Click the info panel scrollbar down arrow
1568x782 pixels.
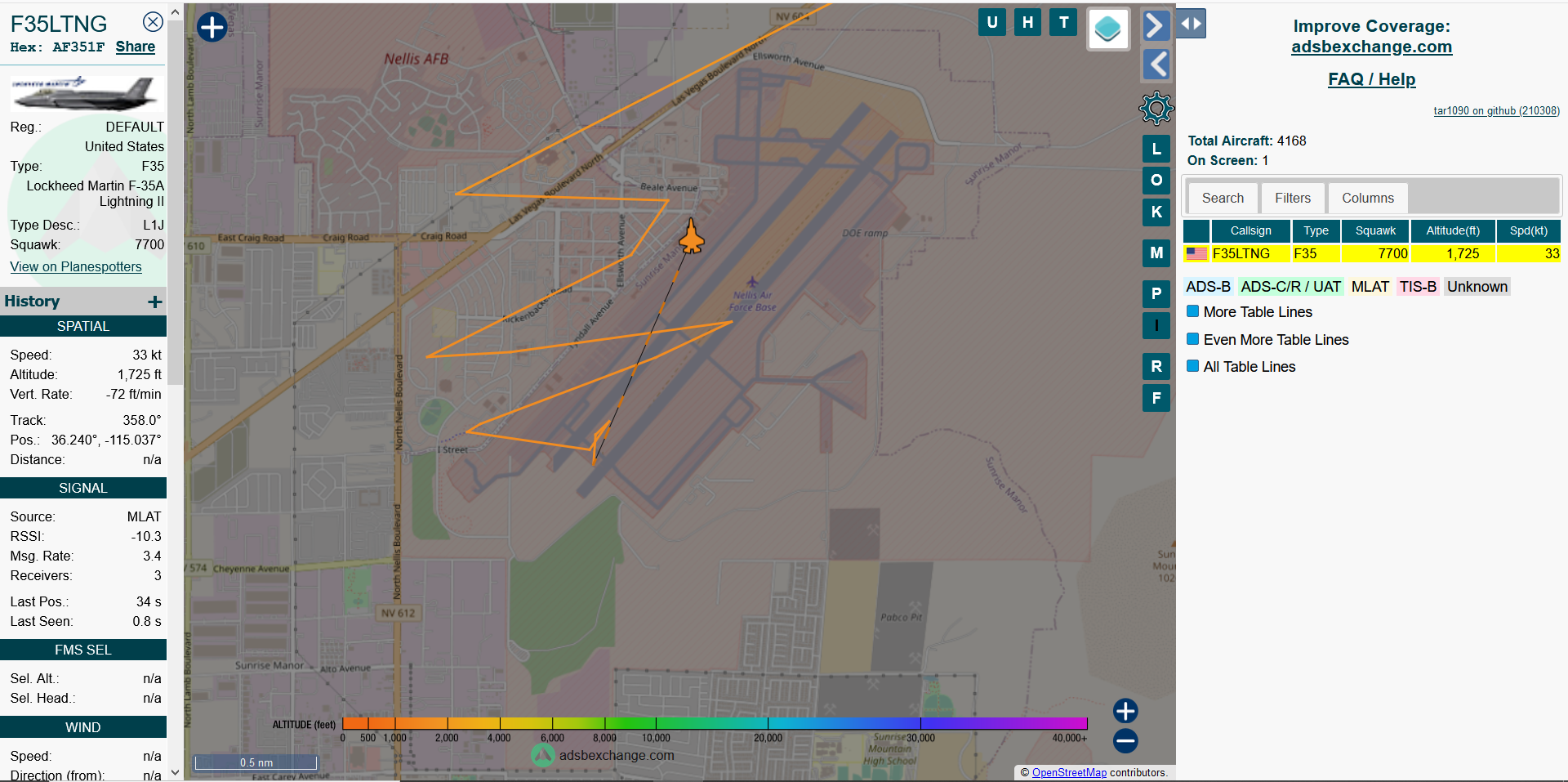[175, 773]
